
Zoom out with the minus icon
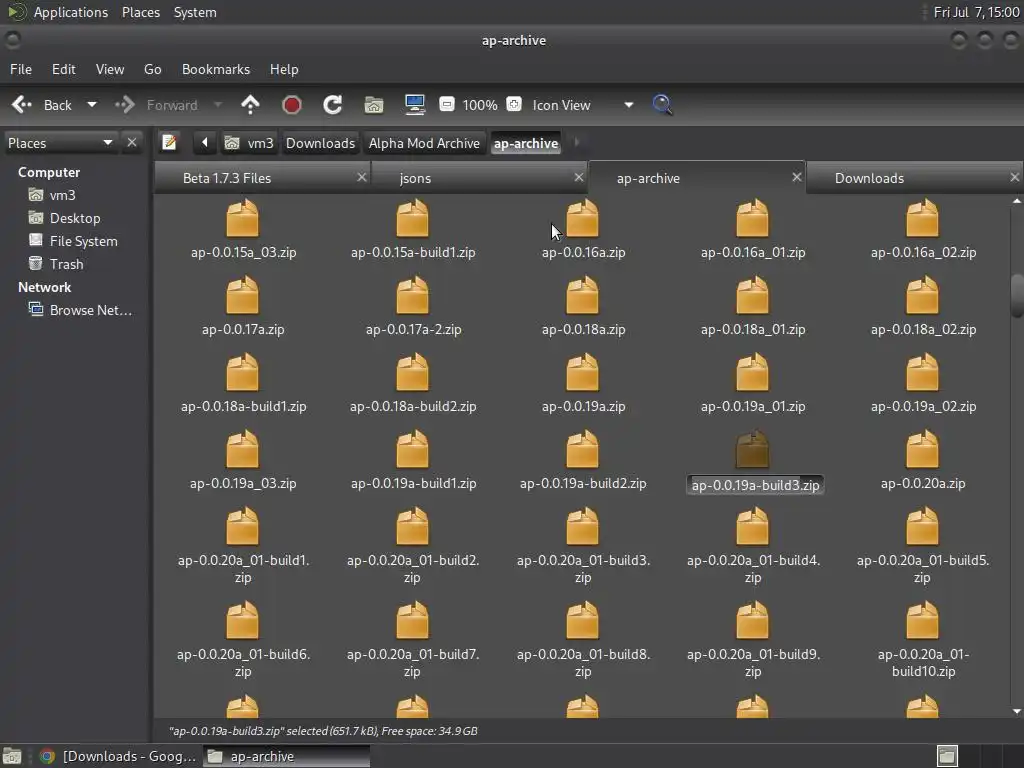(x=447, y=104)
